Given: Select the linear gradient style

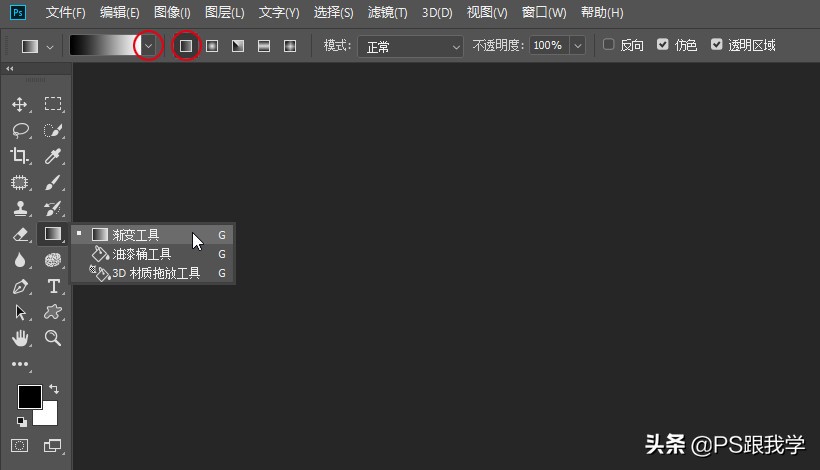Looking at the screenshot, I should point(186,46).
